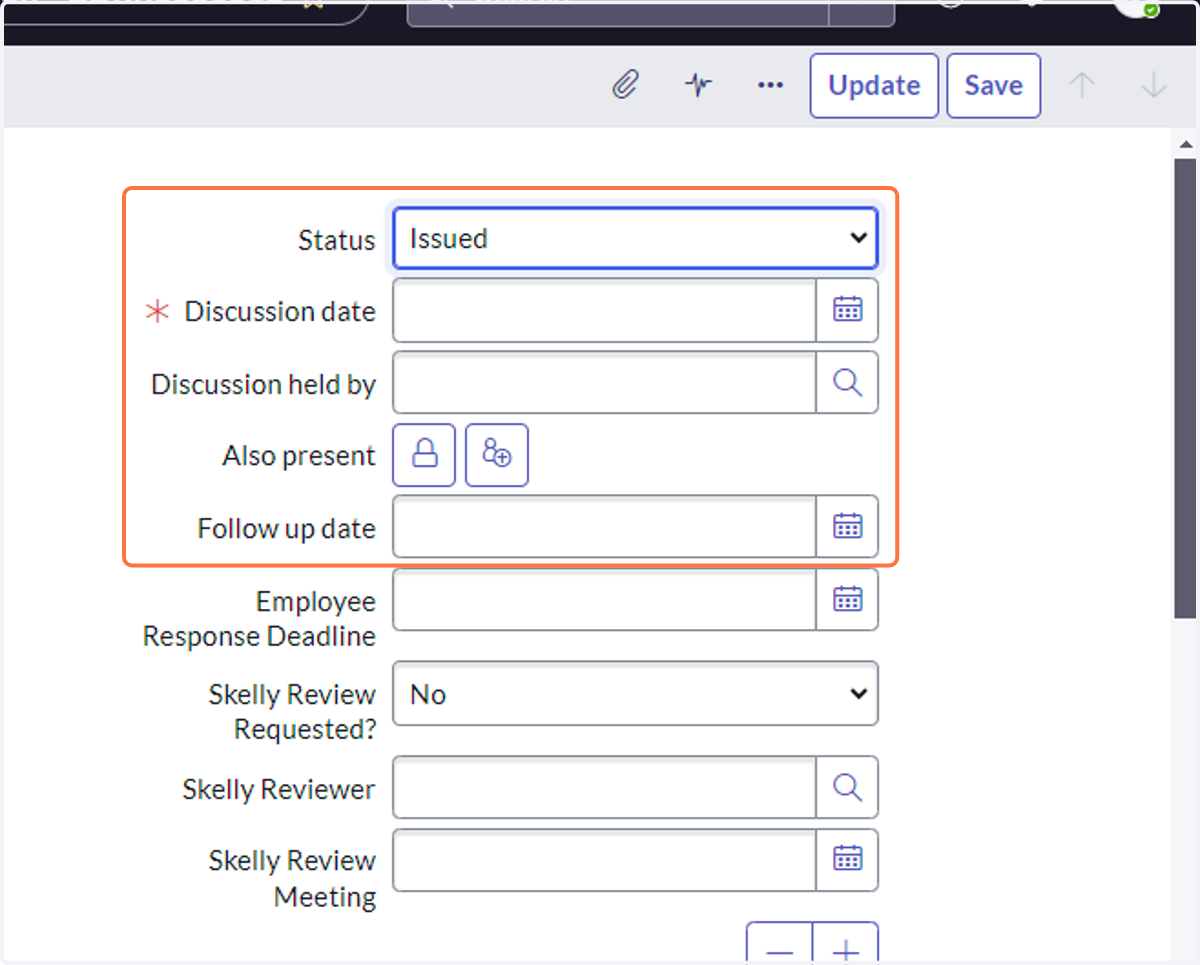Click the Discussion held by input field
Image resolution: width=1200 pixels, height=965 pixels.
pyautogui.click(x=605, y=382)
